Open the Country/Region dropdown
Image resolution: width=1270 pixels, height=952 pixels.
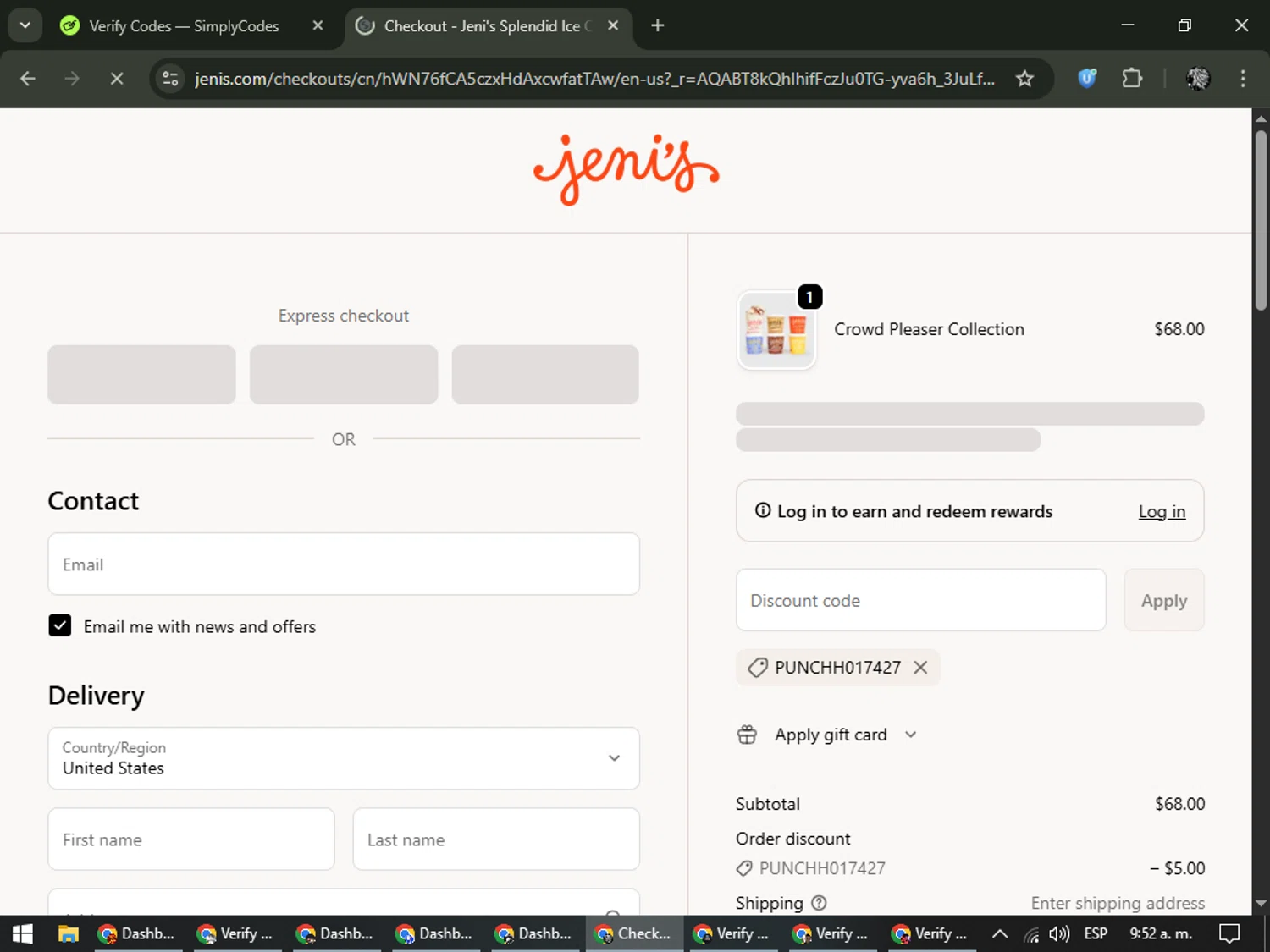(x=344, y=758)
